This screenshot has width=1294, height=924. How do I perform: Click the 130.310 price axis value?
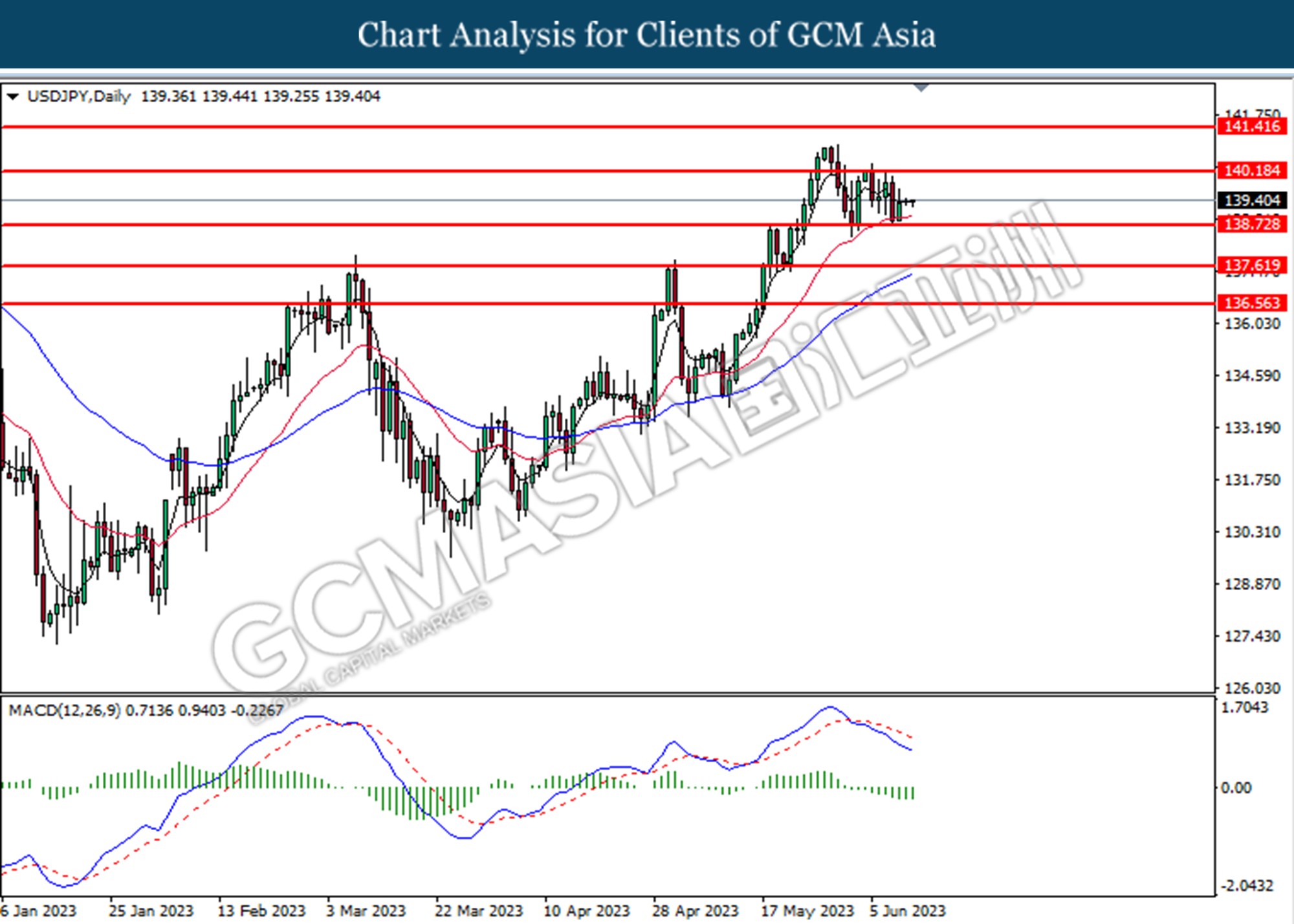pos(1252,532)
